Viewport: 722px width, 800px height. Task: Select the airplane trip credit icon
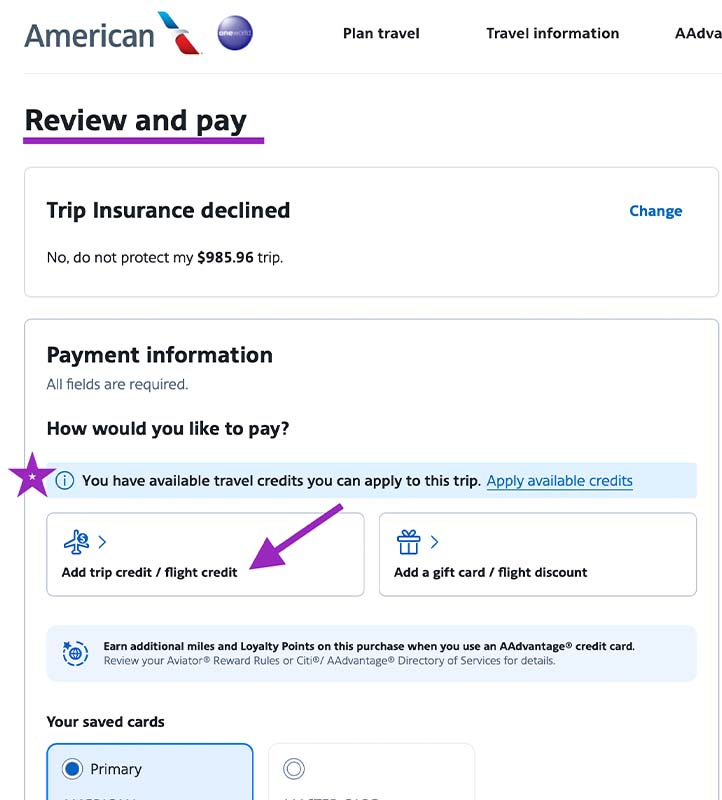pos(74,540)
